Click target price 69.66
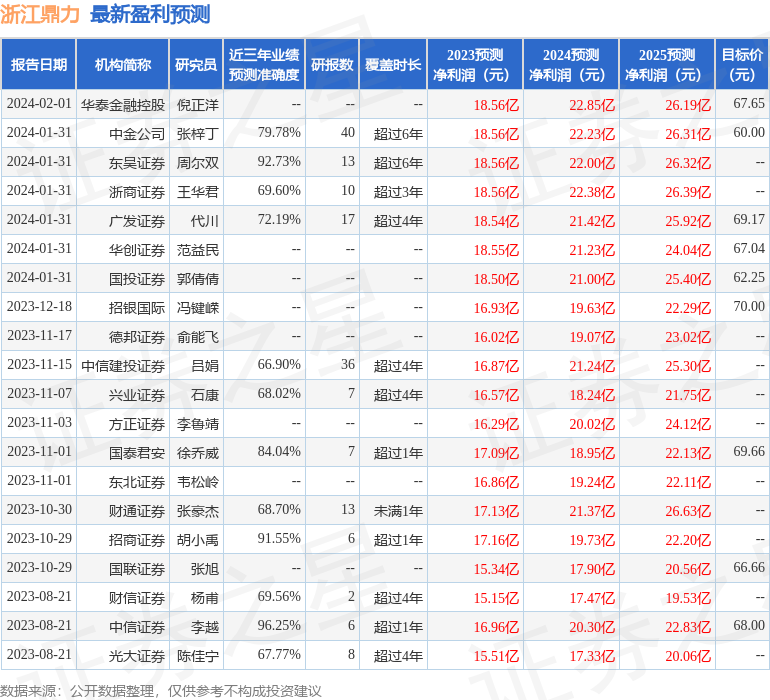Image resolution: width=770 pixels, height=700 pixels. coord(748,451)
